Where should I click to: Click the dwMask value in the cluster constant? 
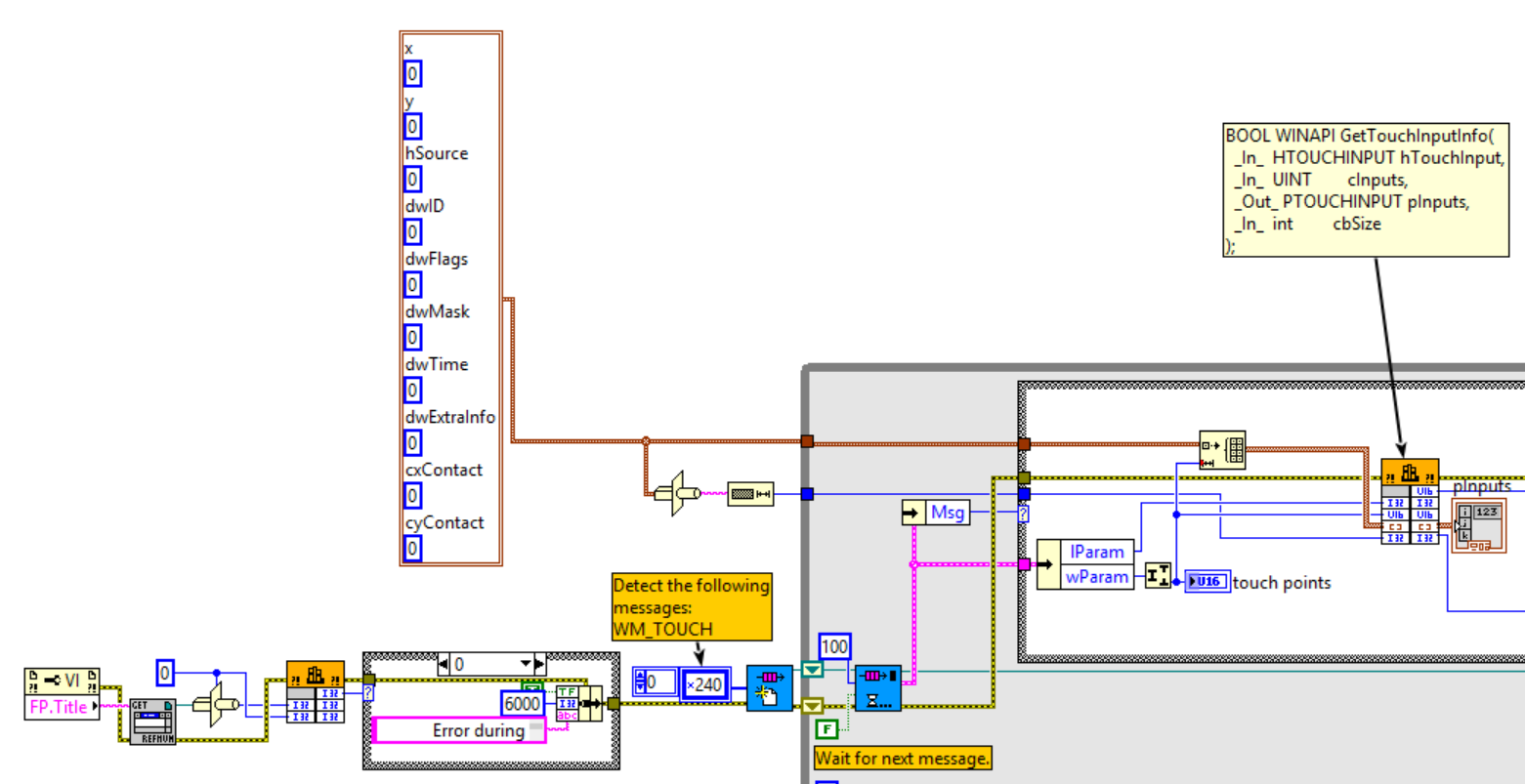(412, 338)
